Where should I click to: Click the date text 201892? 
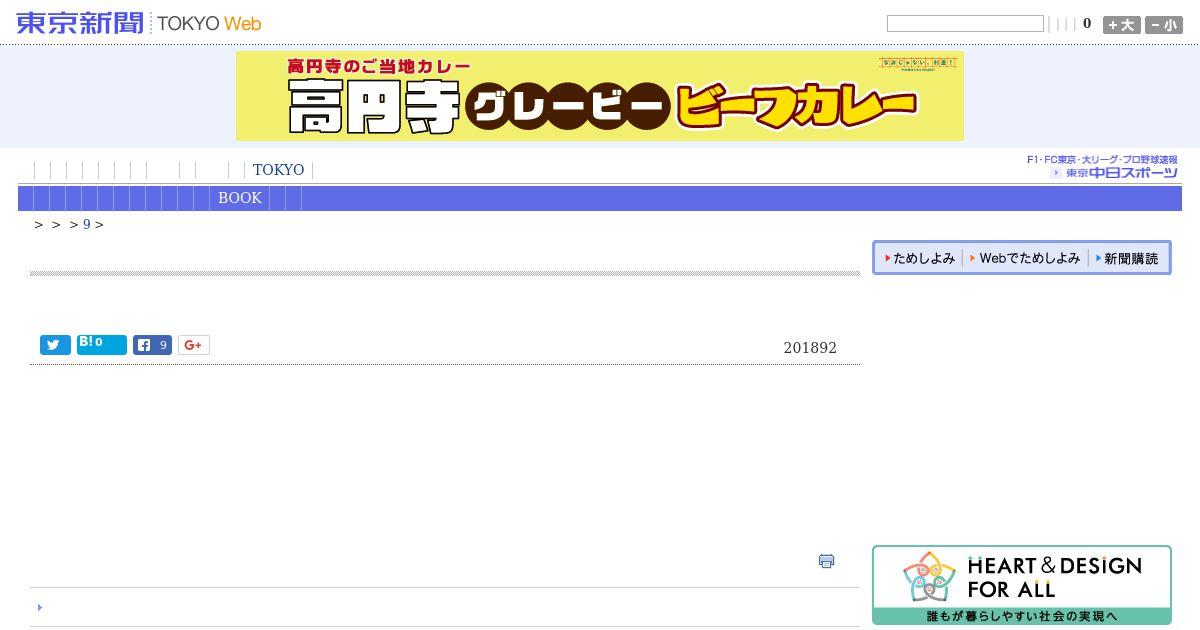[x=810, y=348]
